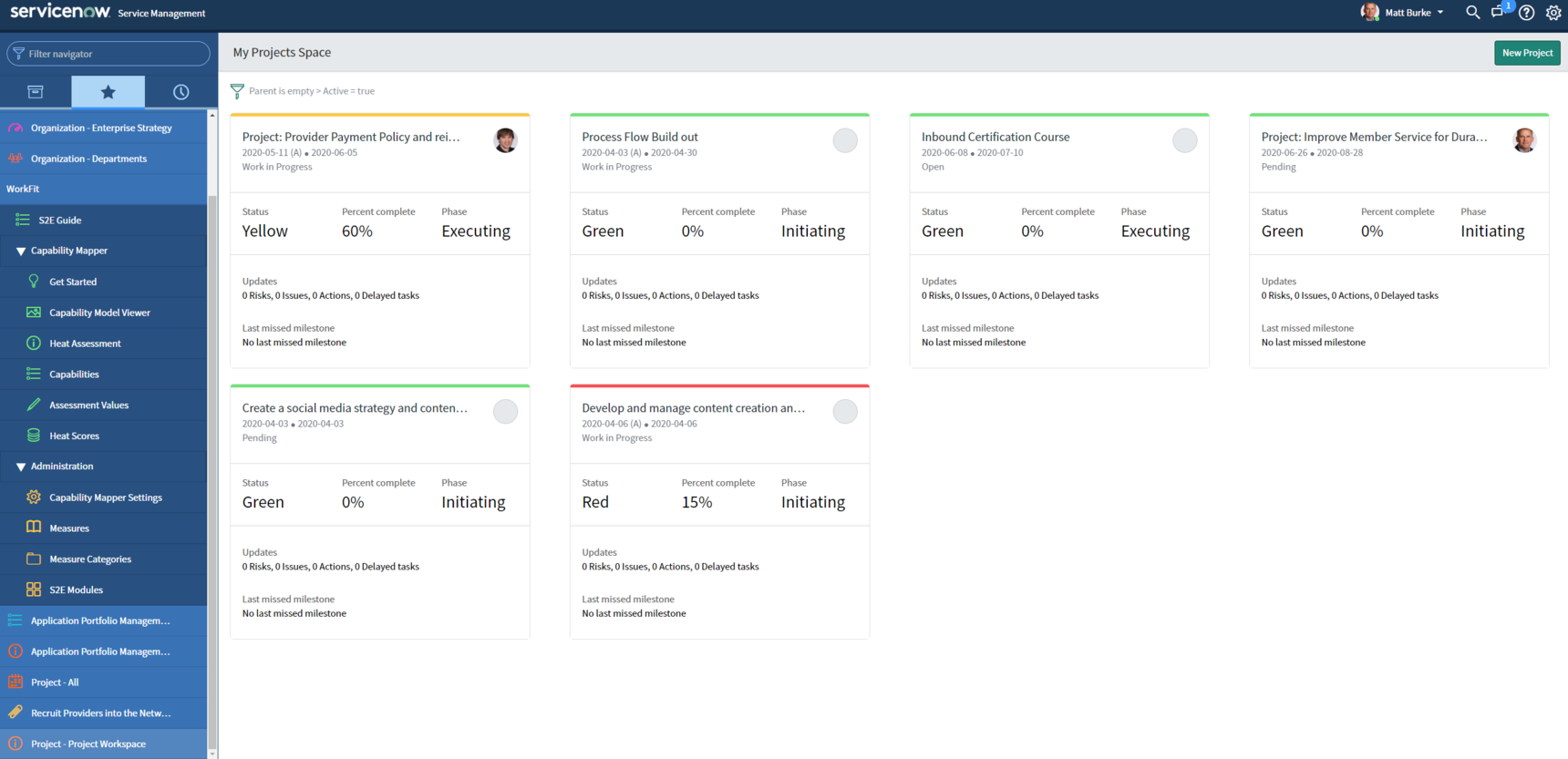Switch to the Favorites star tab
The image size is (1568, 759).
click(x=108, y=92)
